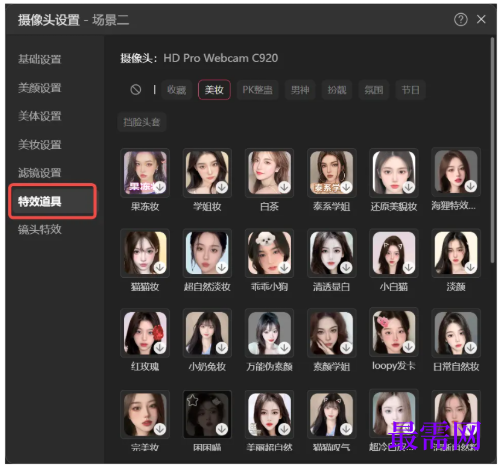Go to 基础设置 in the sidebar
500x467 pixels.
coord(40,59)
